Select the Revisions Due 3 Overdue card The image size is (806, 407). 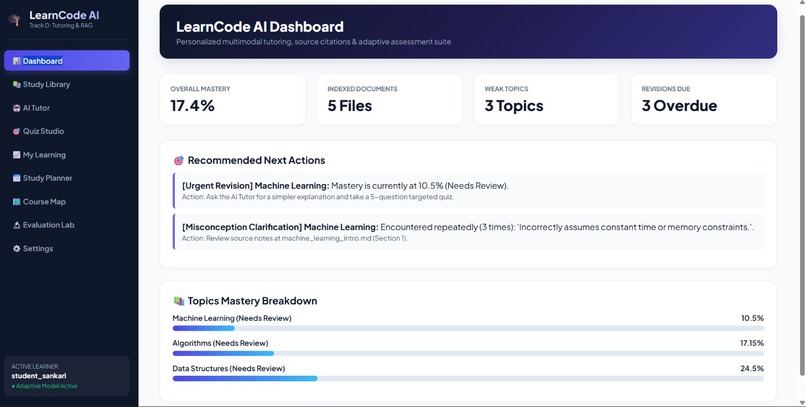pos(704,99)
